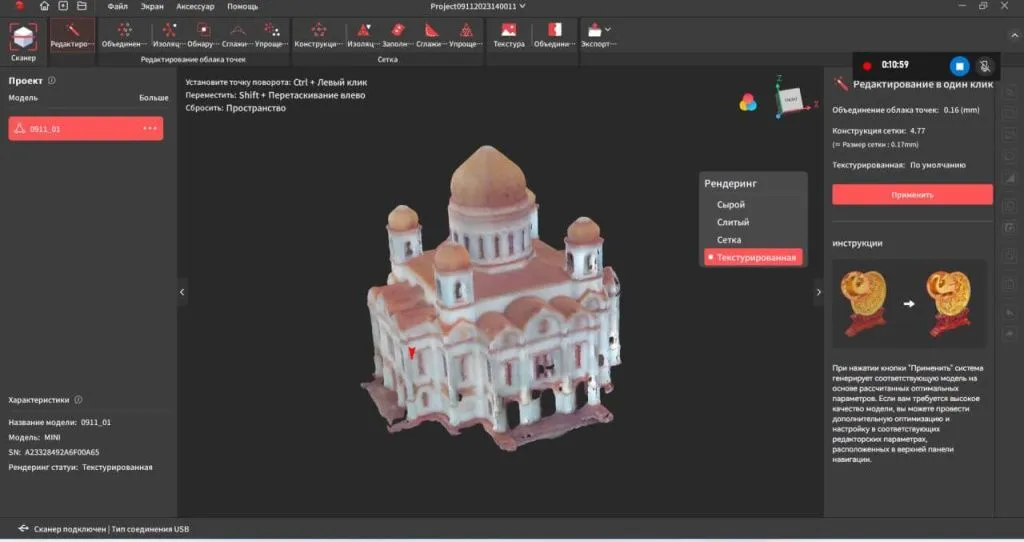Select the one-click edit wand tool
The height and width of the screenshot is (542, 1024).
[x=72, y=35]
